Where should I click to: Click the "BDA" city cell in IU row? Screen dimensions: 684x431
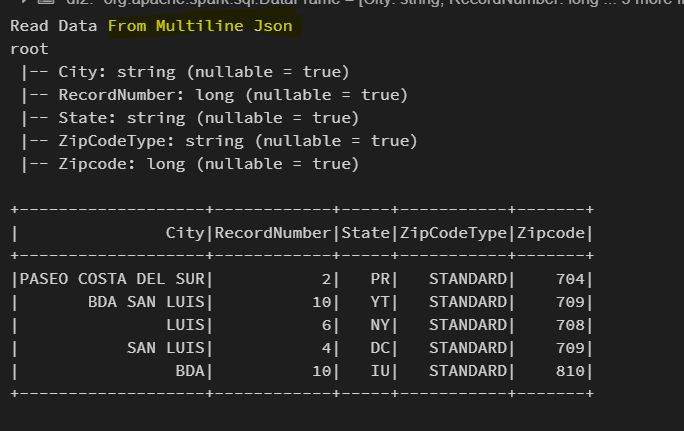pos(190,372)
